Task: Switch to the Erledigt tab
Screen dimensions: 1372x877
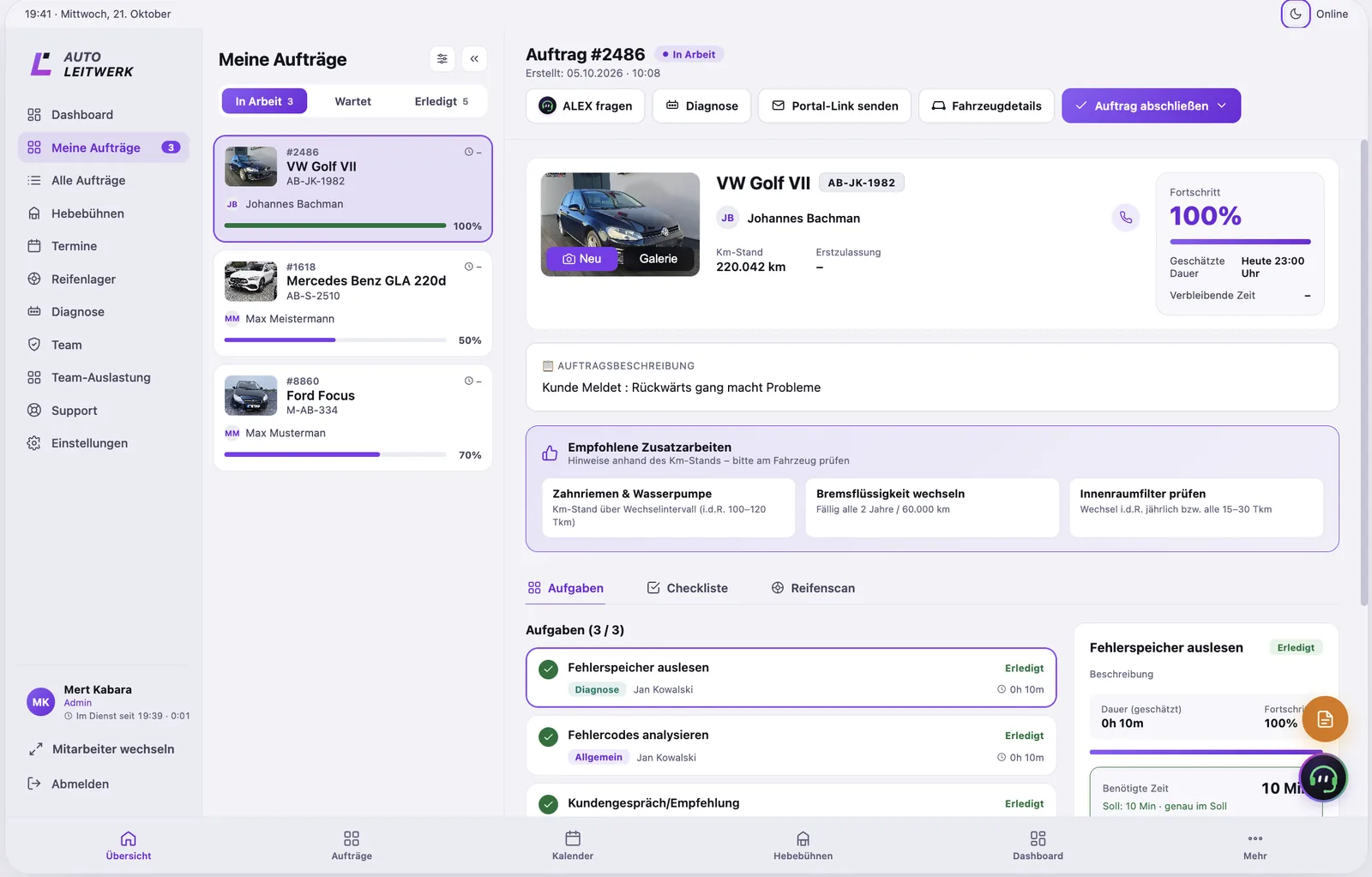Action: point(441,101)
